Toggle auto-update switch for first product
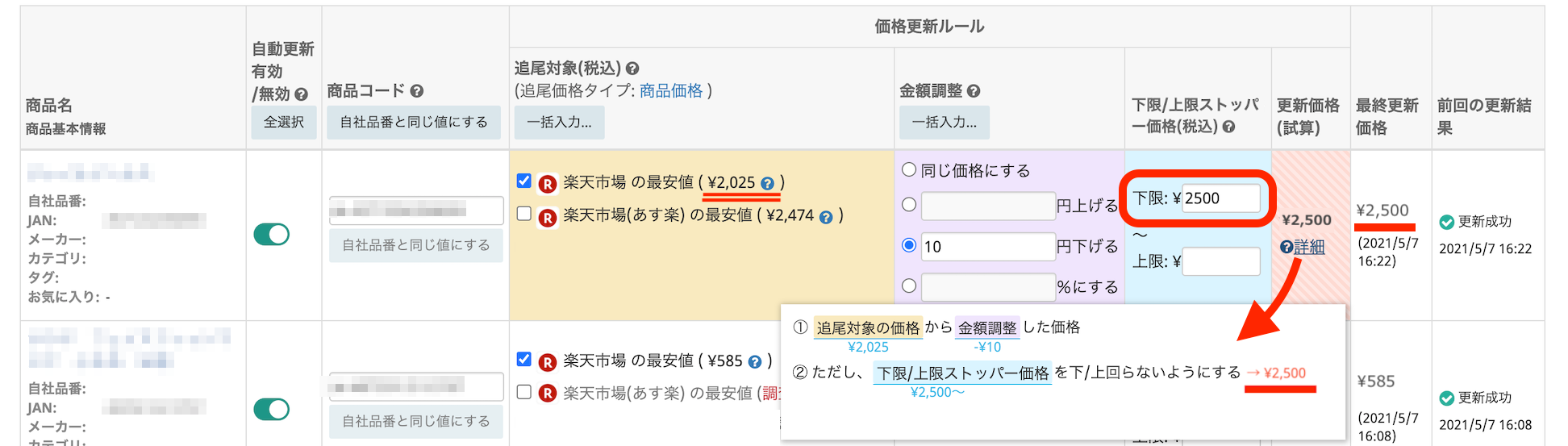Image resolution: width=1568 pixels, height=446 pixels. coord(272,234)
